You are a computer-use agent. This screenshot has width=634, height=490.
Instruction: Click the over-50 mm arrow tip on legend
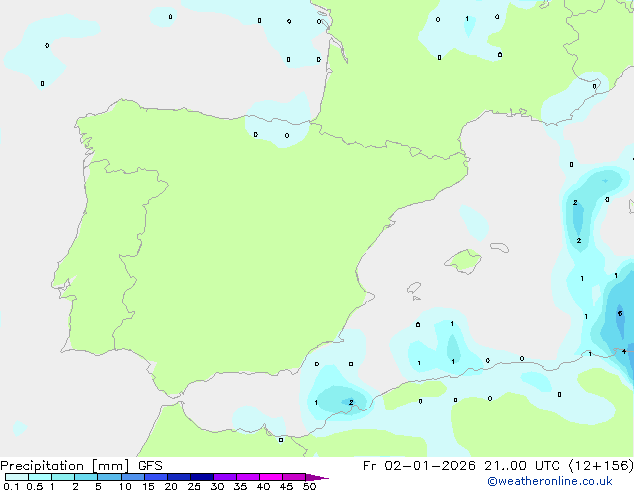[x=317, y=477]
